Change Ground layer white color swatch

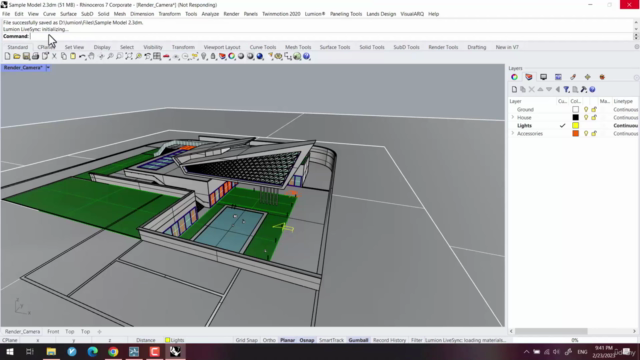point(576,109)
